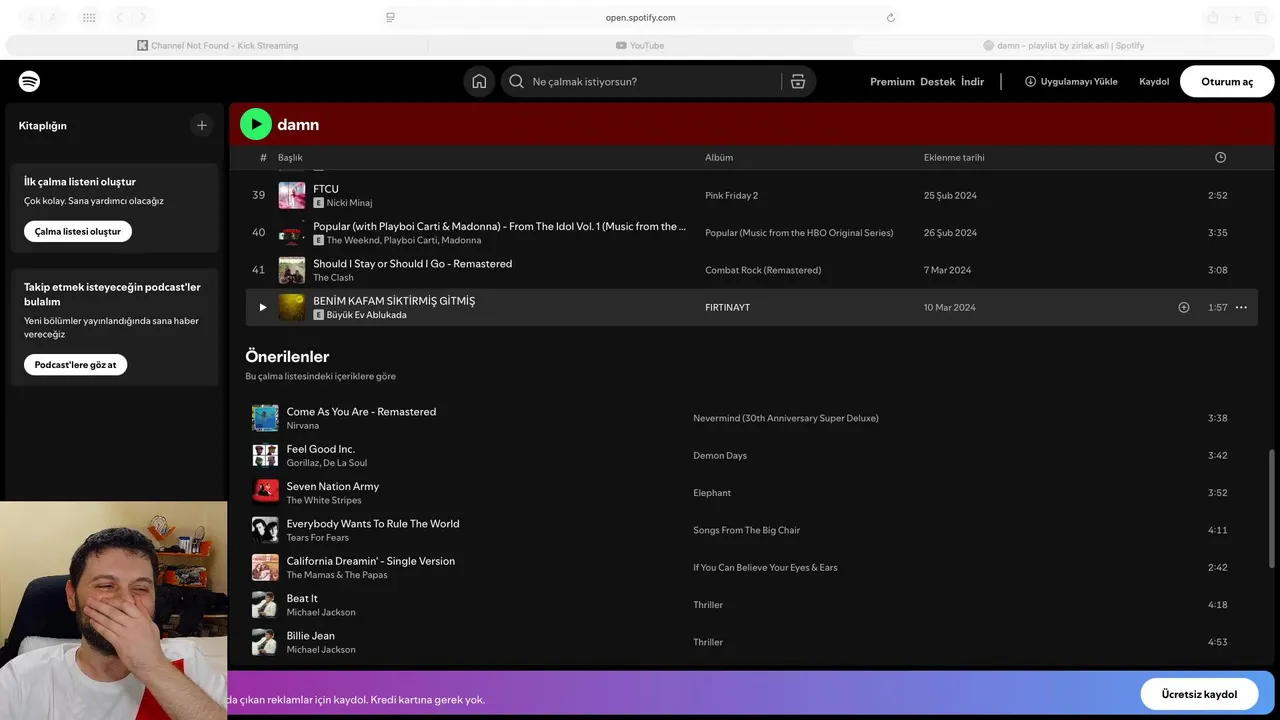The width and height of the screenshot is (1280, 720).
Task: Click the Spotify logo icon
Action: click(29, 81)
